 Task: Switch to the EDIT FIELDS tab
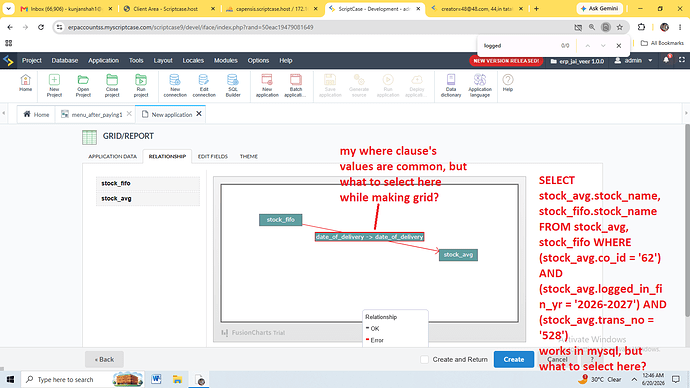213,156
